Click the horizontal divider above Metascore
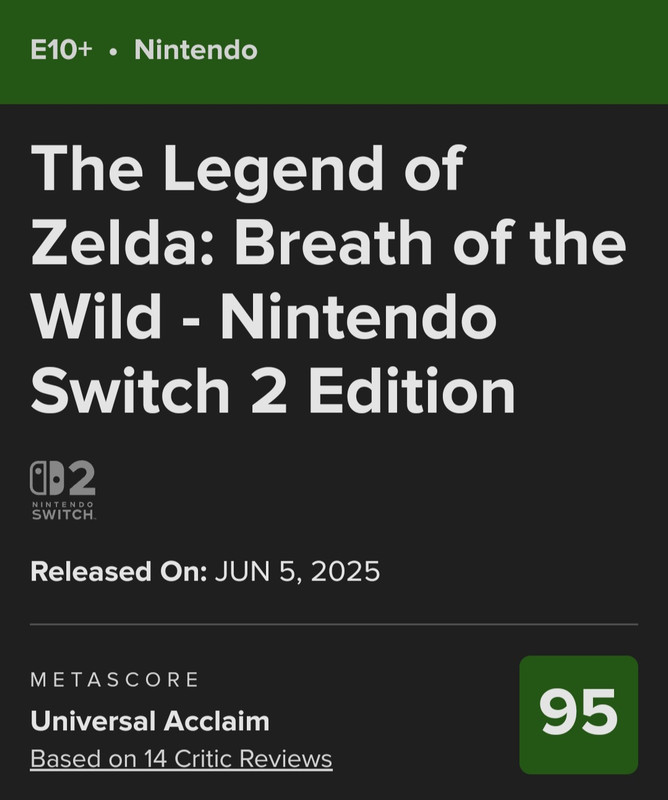The height and width of the screenshot is (800, 668). tap(334, 624)
